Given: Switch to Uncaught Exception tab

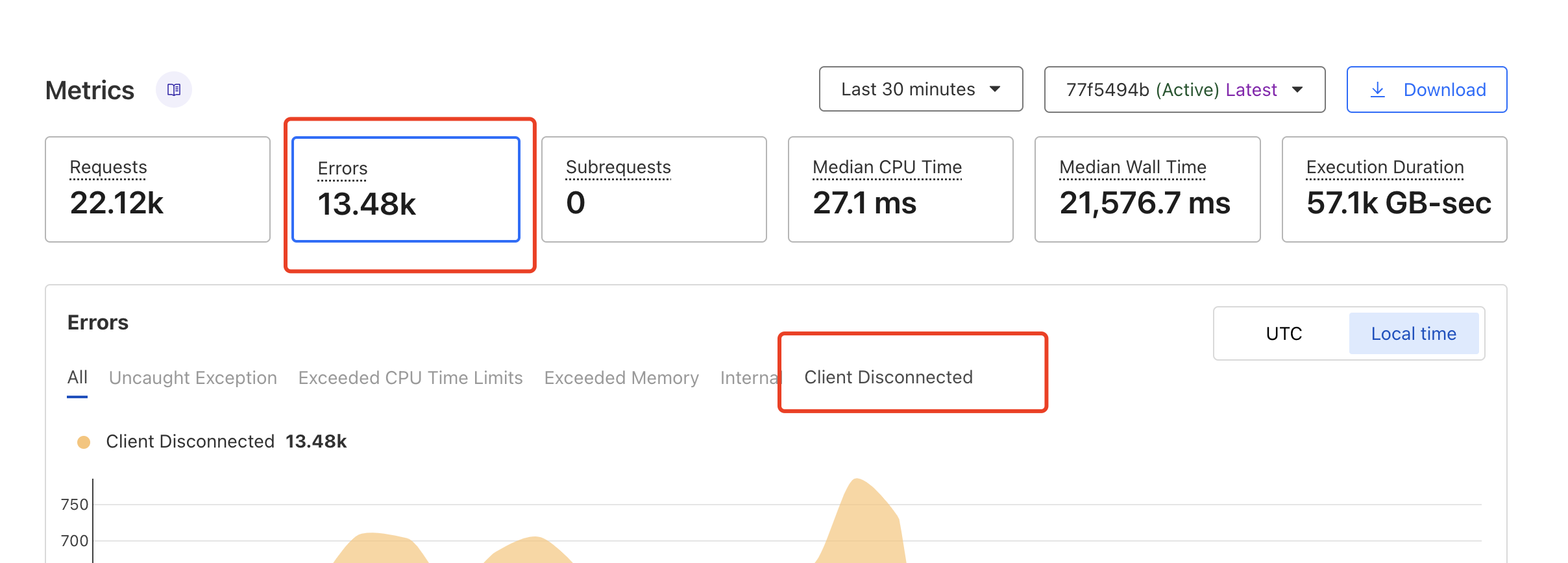Looking at the screenshot, I should [x=193, y=377].
